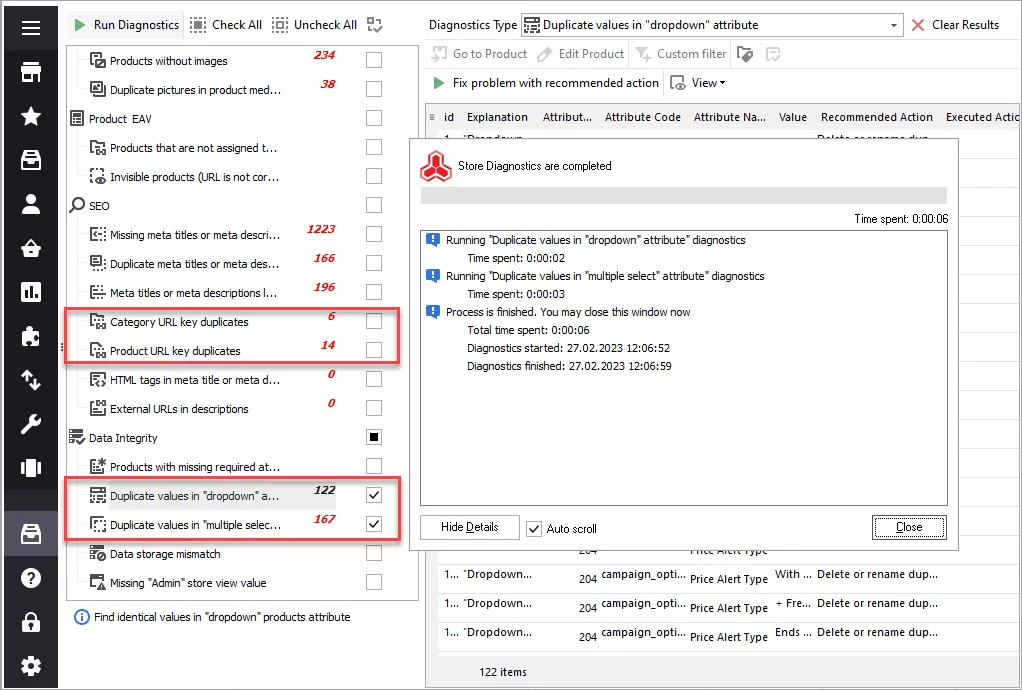Viewport: 1022px width, 690px height.
Task: Open the puzzle piece addons sidebar icon
Action: point(31,336)
